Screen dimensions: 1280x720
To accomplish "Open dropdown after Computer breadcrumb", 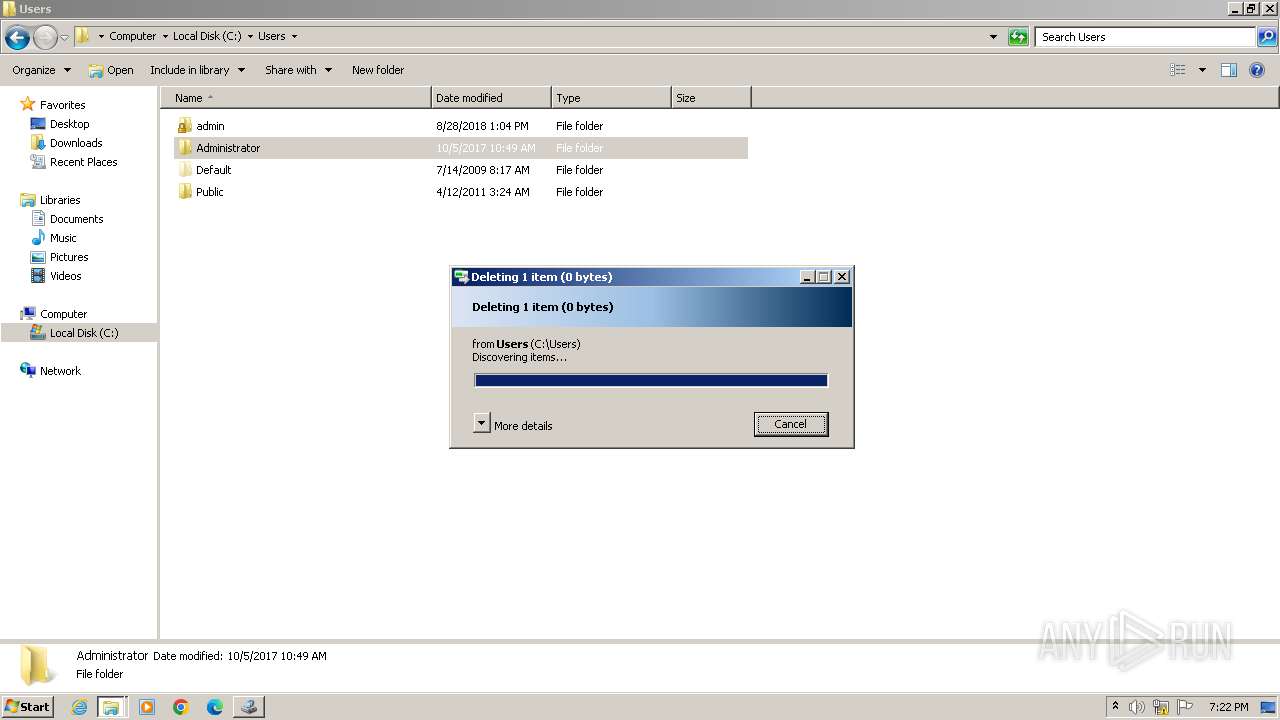I will (165, 36).
